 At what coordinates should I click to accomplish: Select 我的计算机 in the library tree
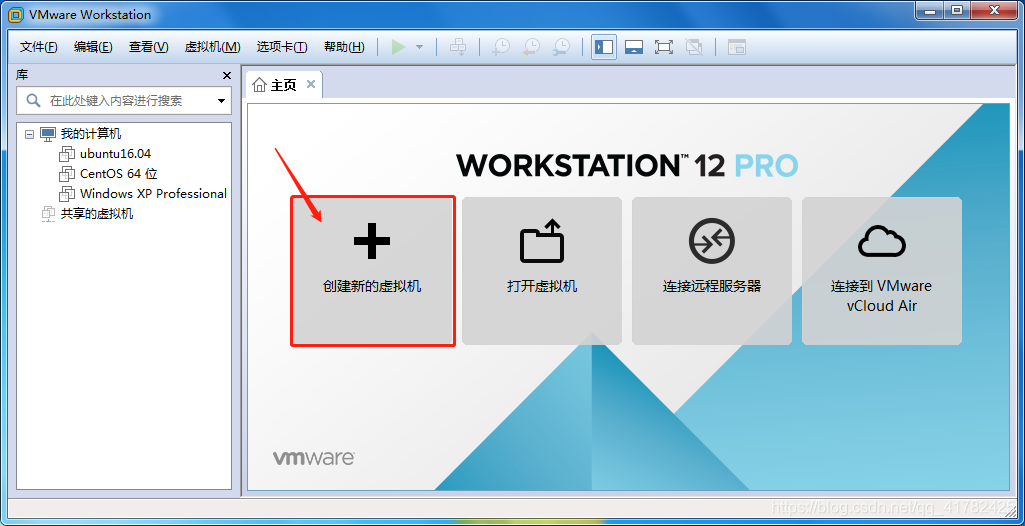91,134
